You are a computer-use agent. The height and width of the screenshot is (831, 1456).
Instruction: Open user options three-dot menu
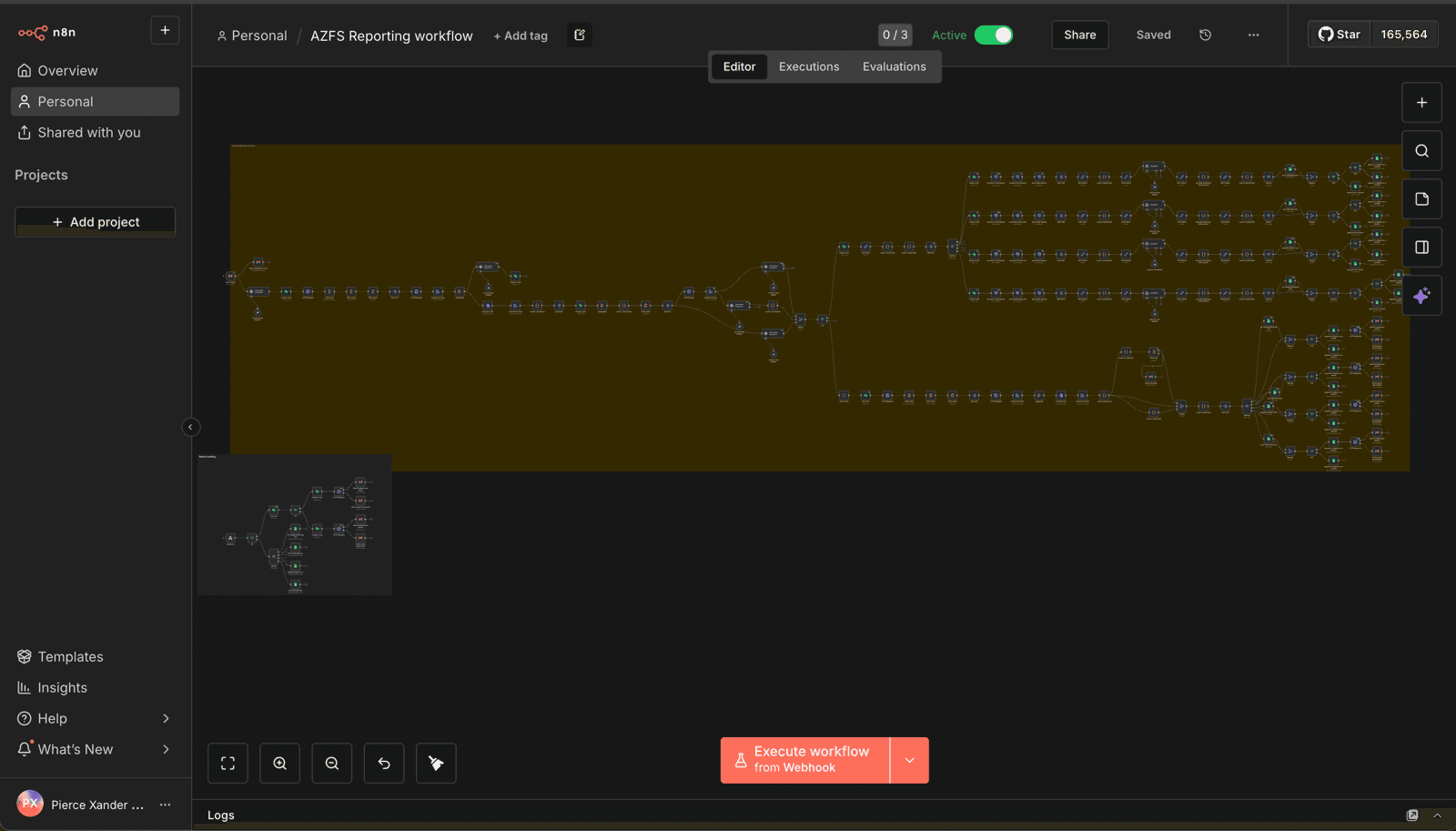(x=165, y=805)
